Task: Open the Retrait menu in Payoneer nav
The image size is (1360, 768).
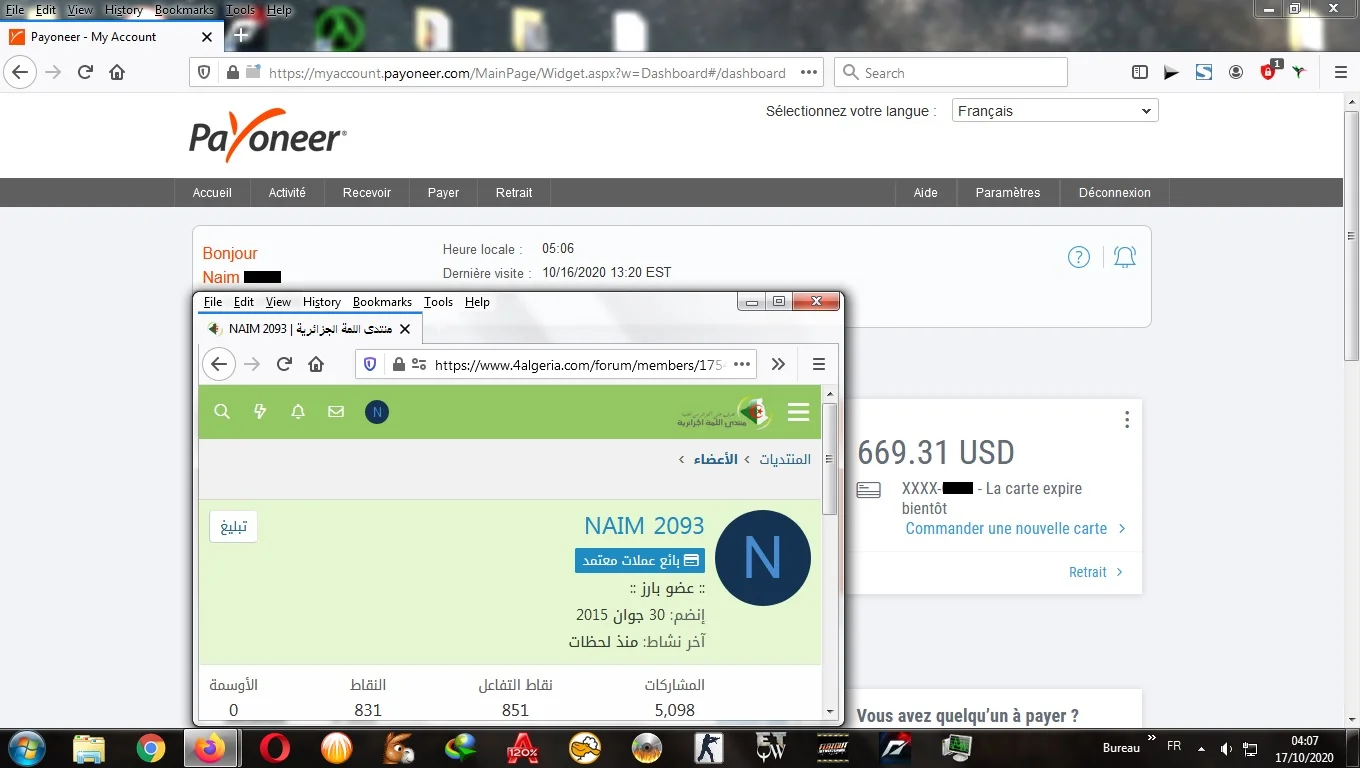Action: pos(514,193)
